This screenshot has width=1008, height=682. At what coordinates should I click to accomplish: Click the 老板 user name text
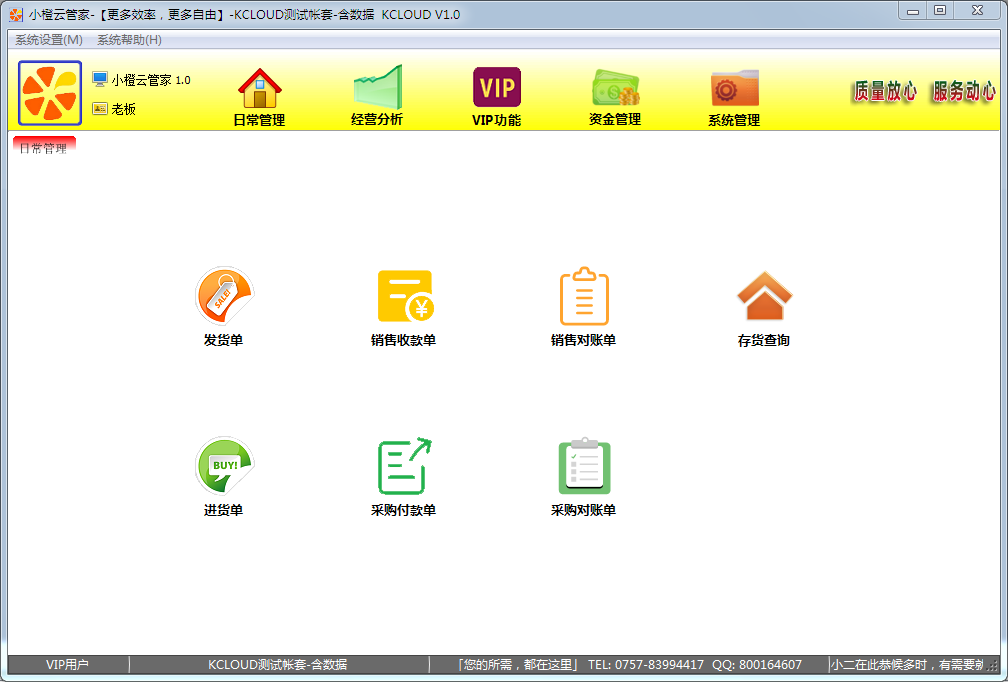(x=123, y=109)
